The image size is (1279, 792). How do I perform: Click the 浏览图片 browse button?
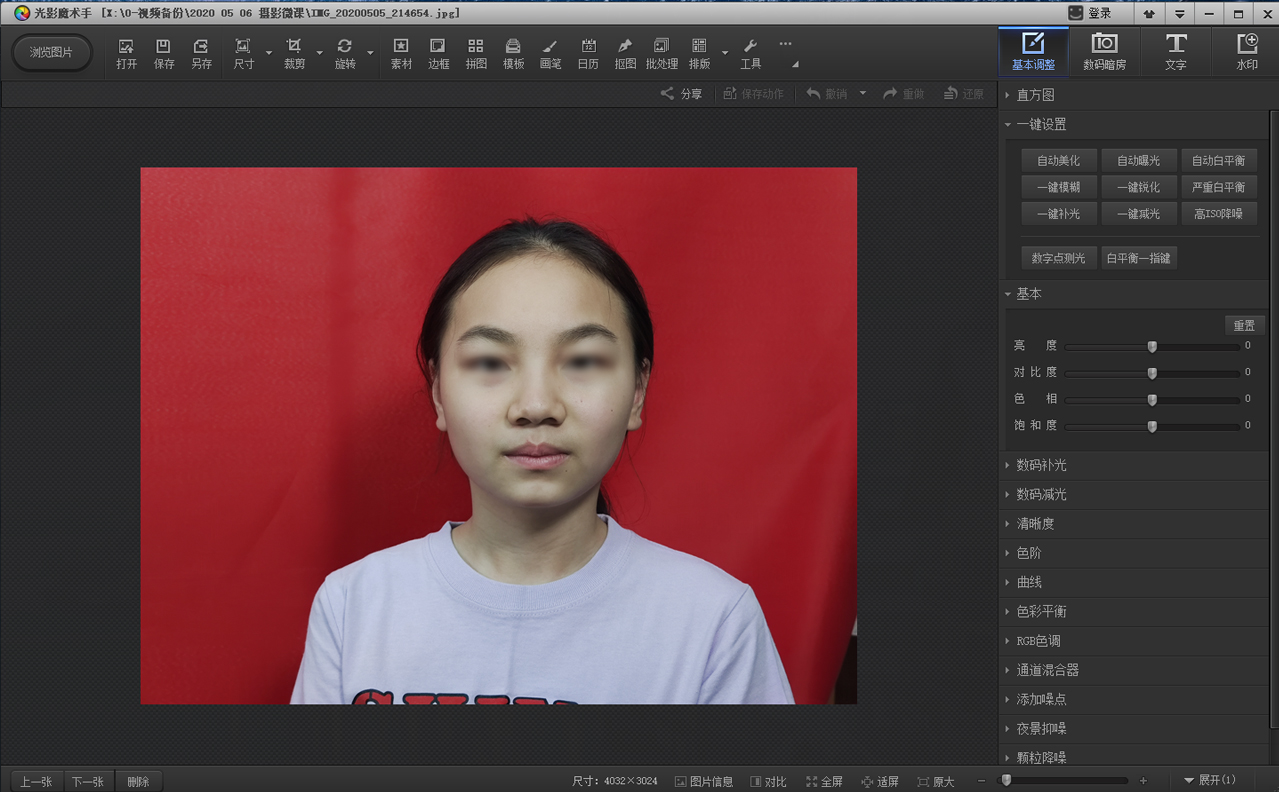coord(52,53)
